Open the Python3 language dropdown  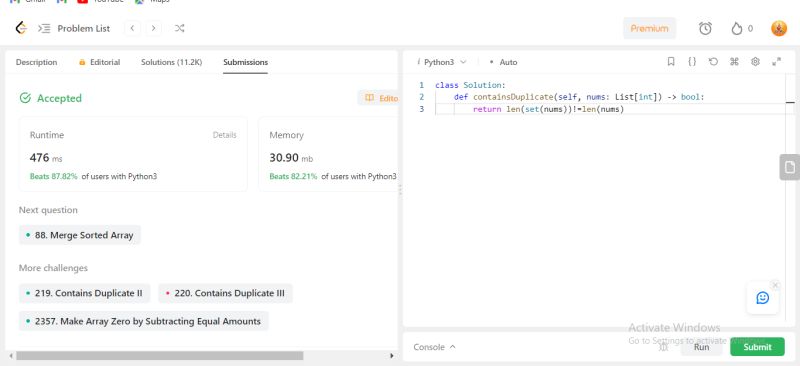pyautogui.click(x=442, y=62)
